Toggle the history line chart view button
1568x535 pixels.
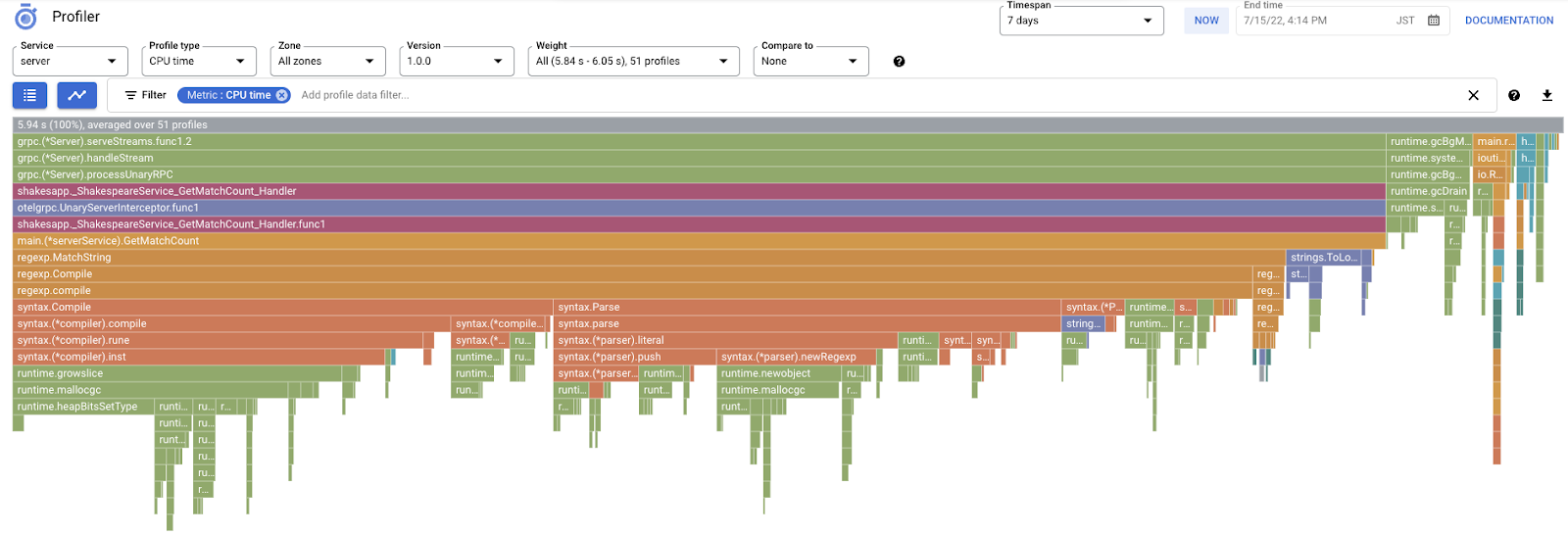click(76, 95)
